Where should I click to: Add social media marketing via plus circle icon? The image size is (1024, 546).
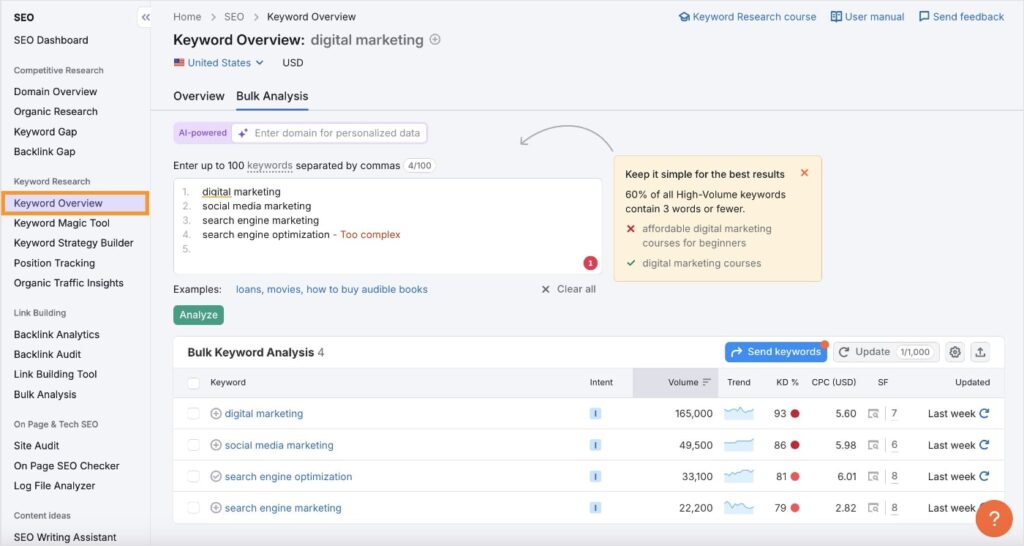[x=216, y=445]
